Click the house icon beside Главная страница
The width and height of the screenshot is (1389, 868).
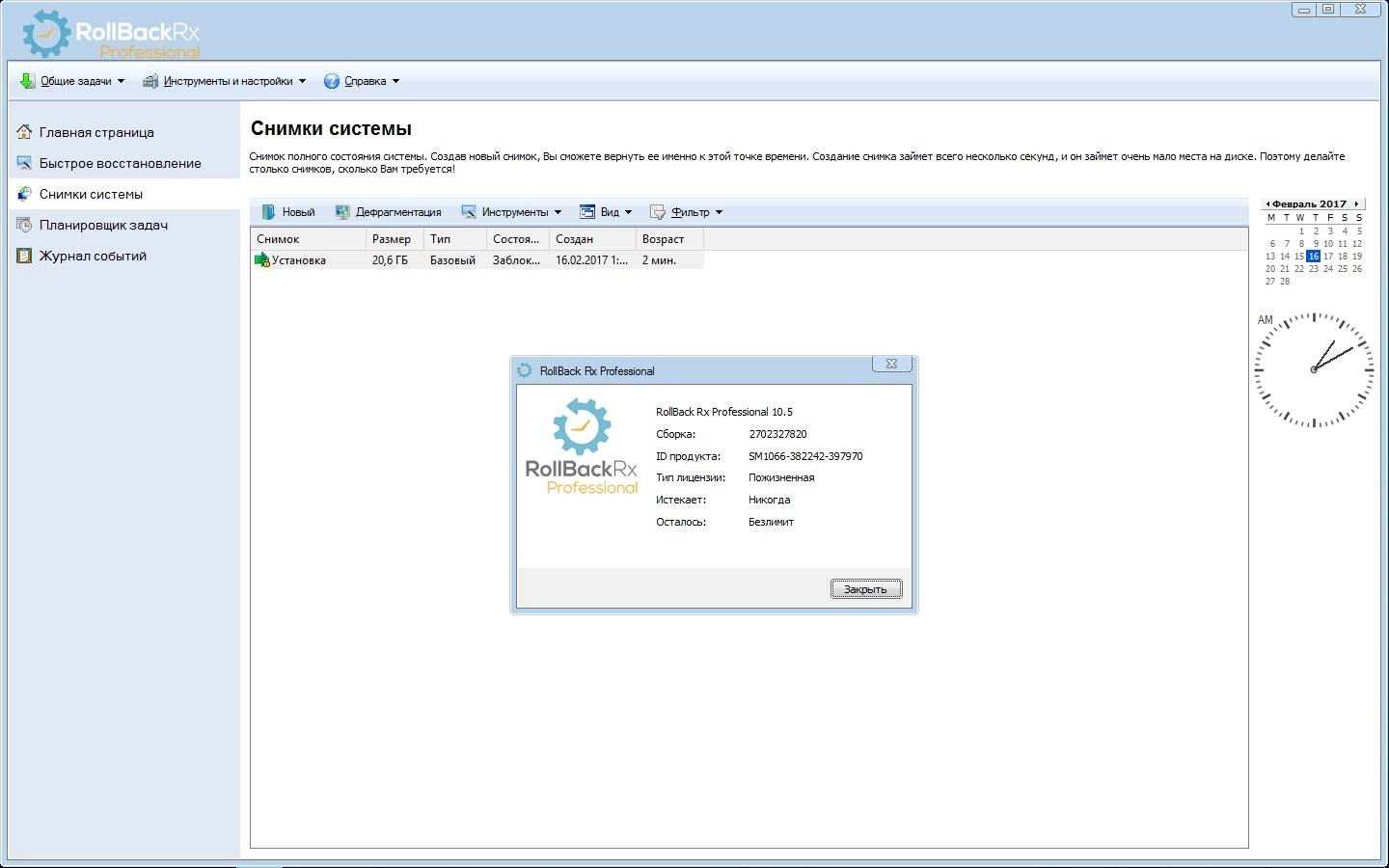tap(24, 132)
